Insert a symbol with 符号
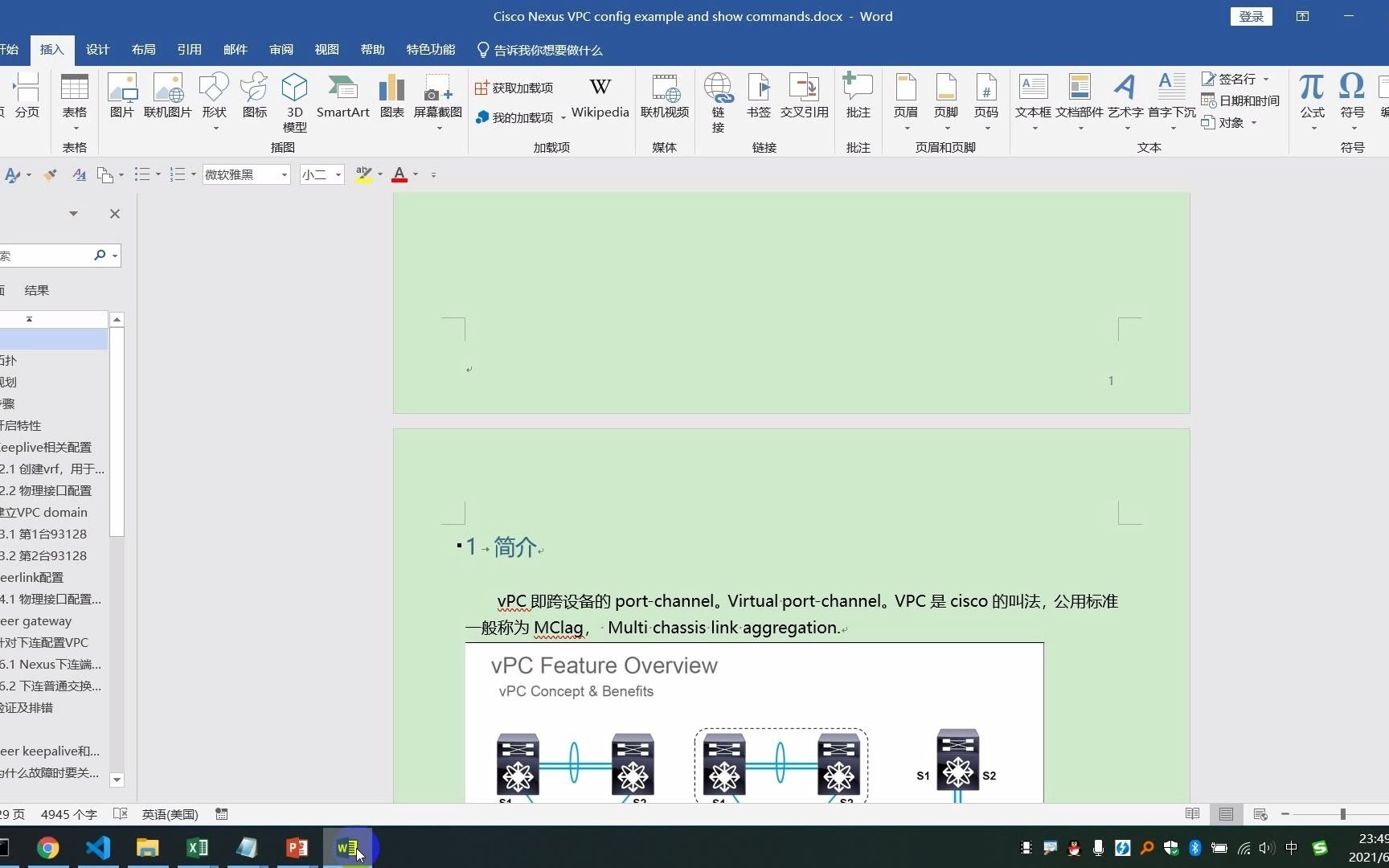The width and height of the screenshot is (1389, 868). [x=1353, y=102]
